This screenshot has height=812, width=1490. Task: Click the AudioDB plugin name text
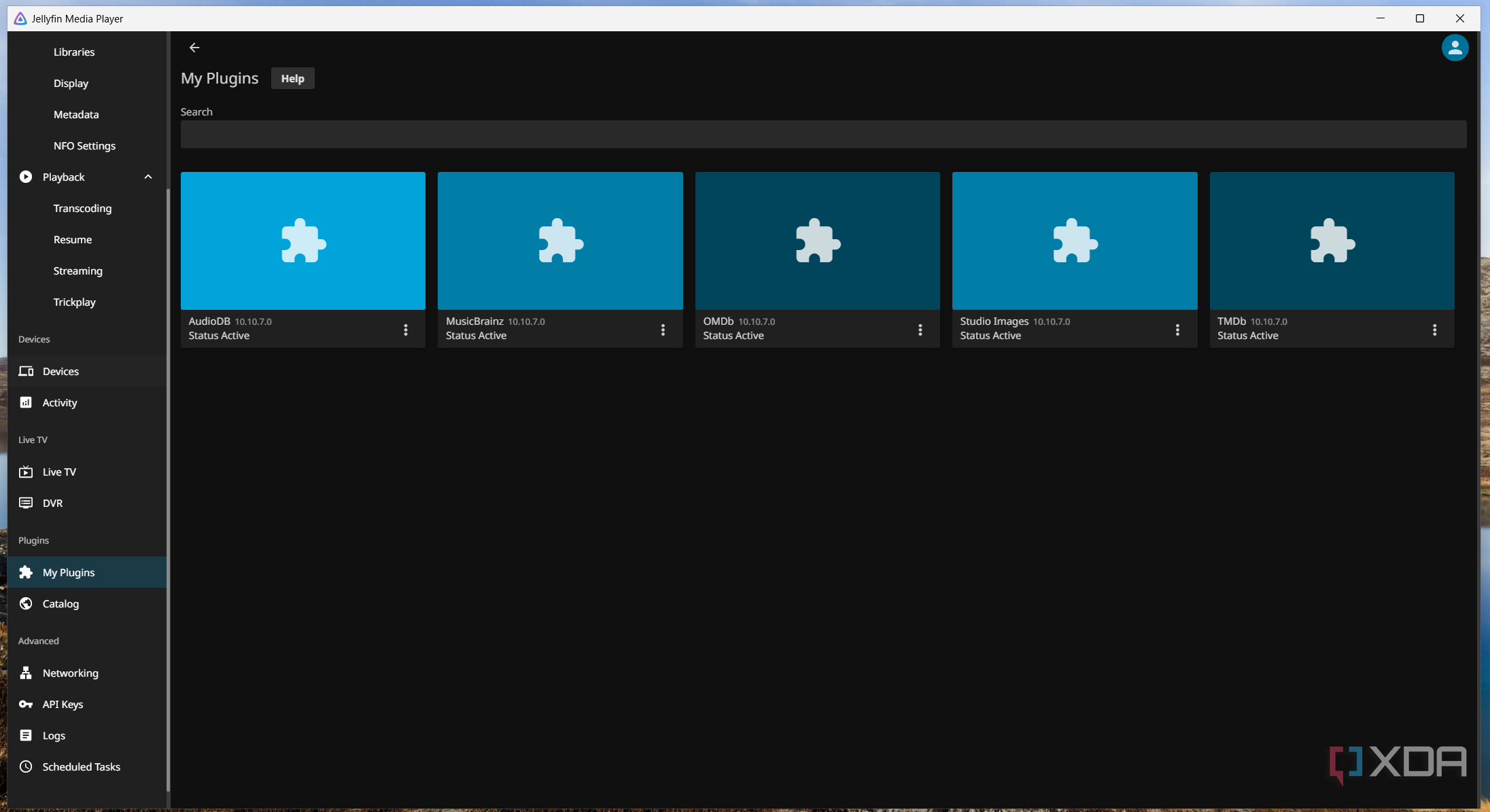[x=209, y=321]
